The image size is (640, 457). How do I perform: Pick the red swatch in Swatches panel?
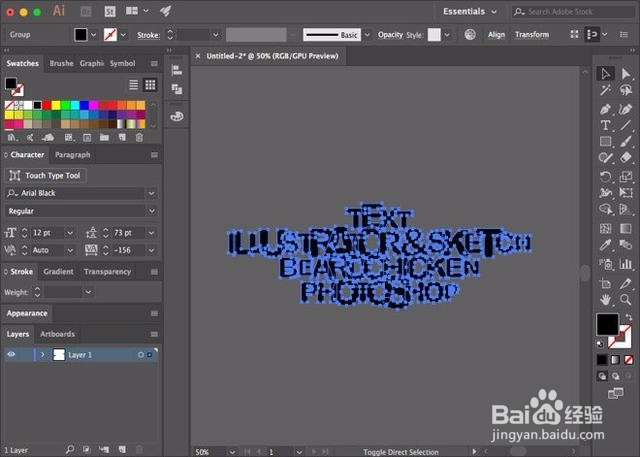tap(47, 105)
